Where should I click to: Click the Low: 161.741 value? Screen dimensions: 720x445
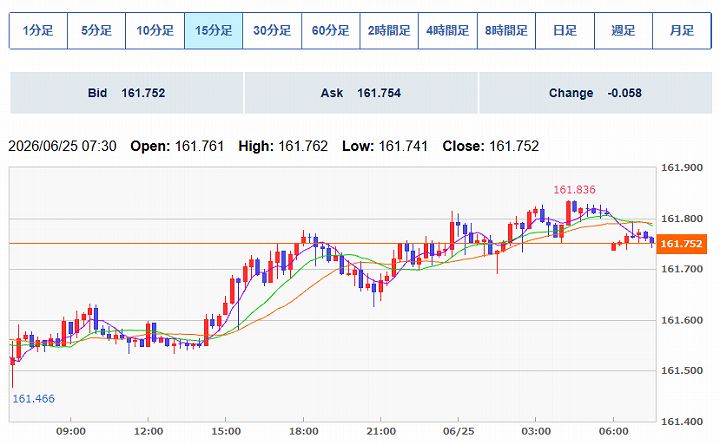[385, 146]
